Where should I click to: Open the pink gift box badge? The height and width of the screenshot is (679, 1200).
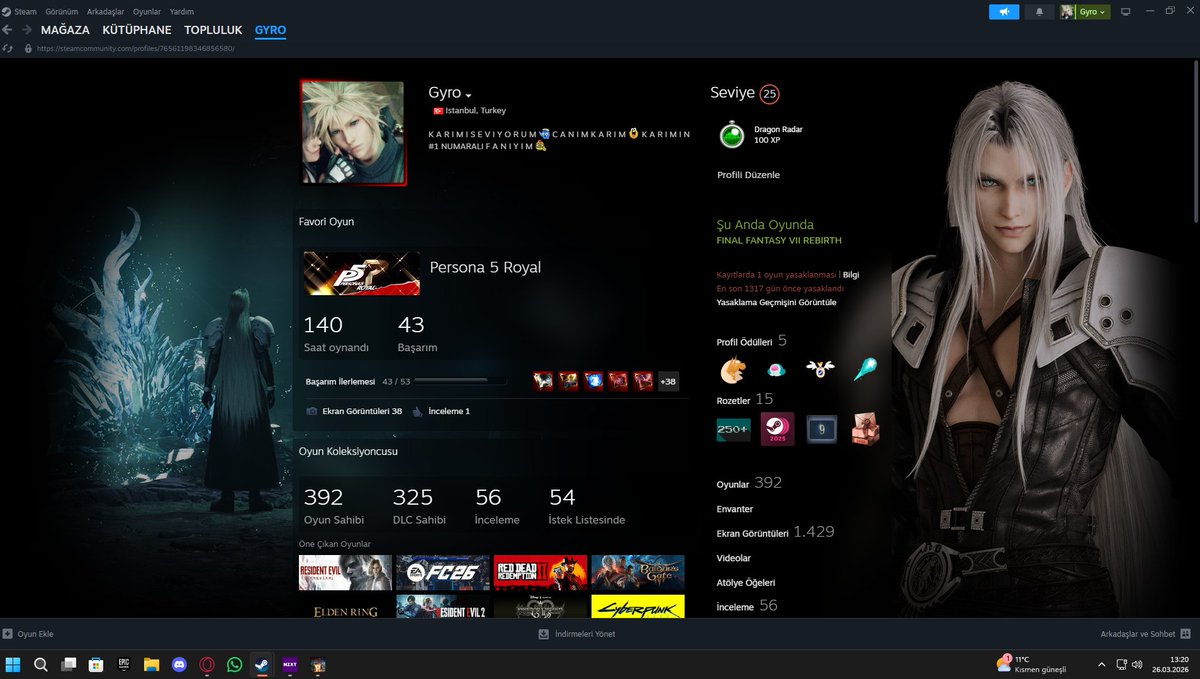[866, 429]
